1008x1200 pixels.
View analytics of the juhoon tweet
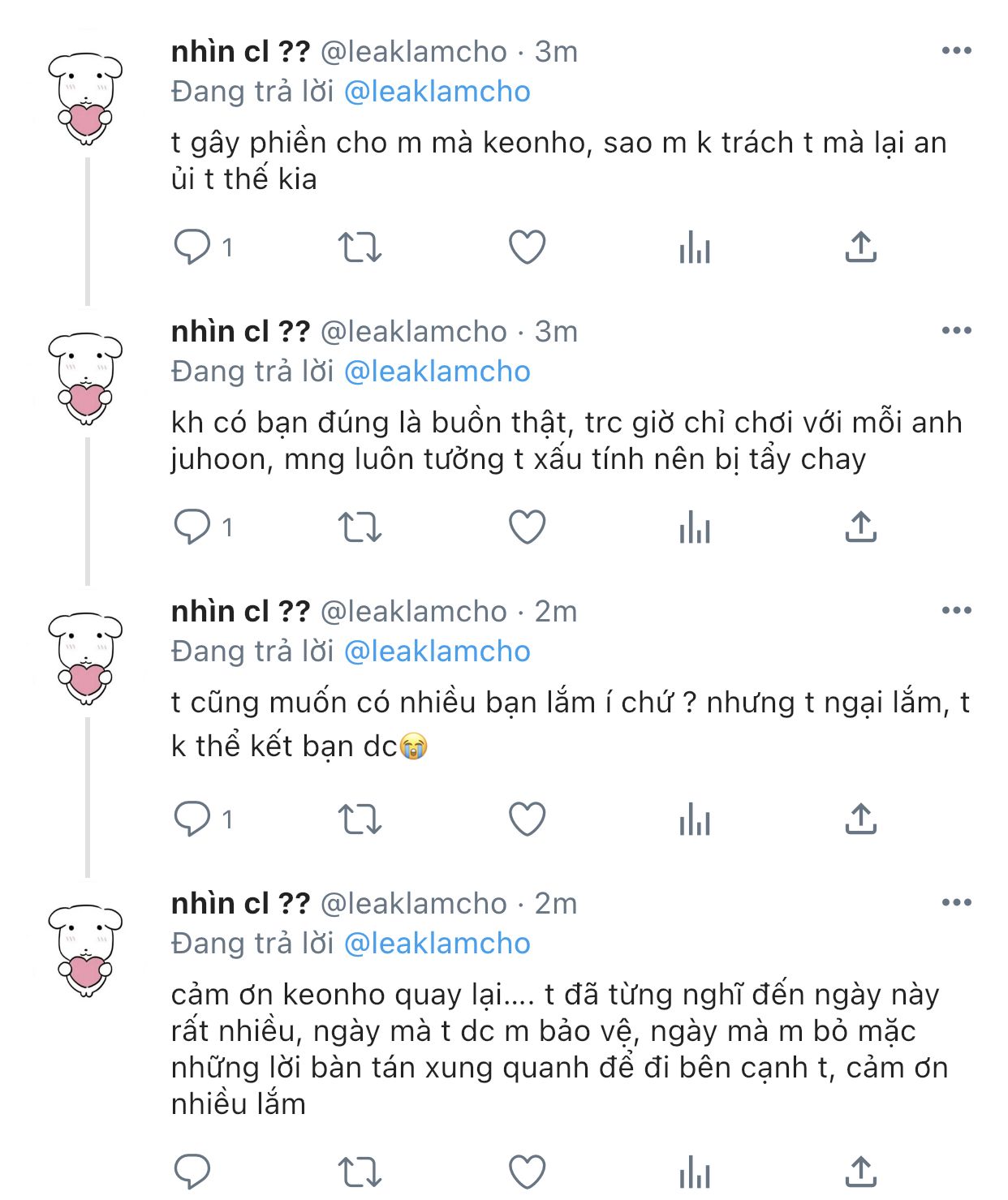pos(695,527)
